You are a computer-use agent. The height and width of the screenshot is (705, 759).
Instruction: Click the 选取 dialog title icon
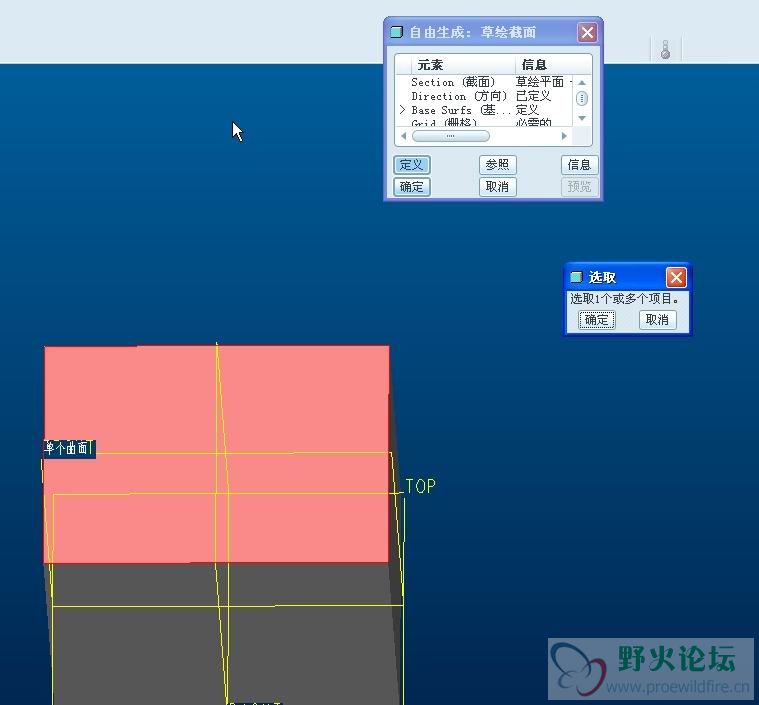coord(576,277)
